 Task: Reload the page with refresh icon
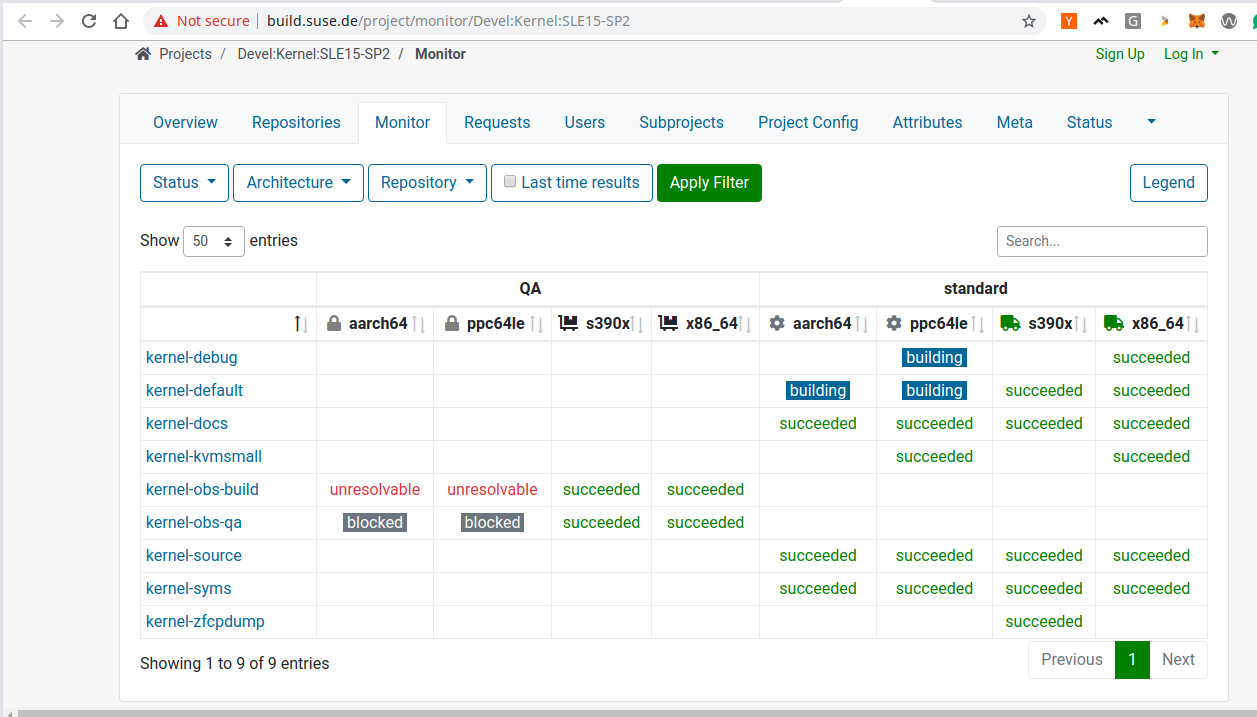tap(89, 21)
